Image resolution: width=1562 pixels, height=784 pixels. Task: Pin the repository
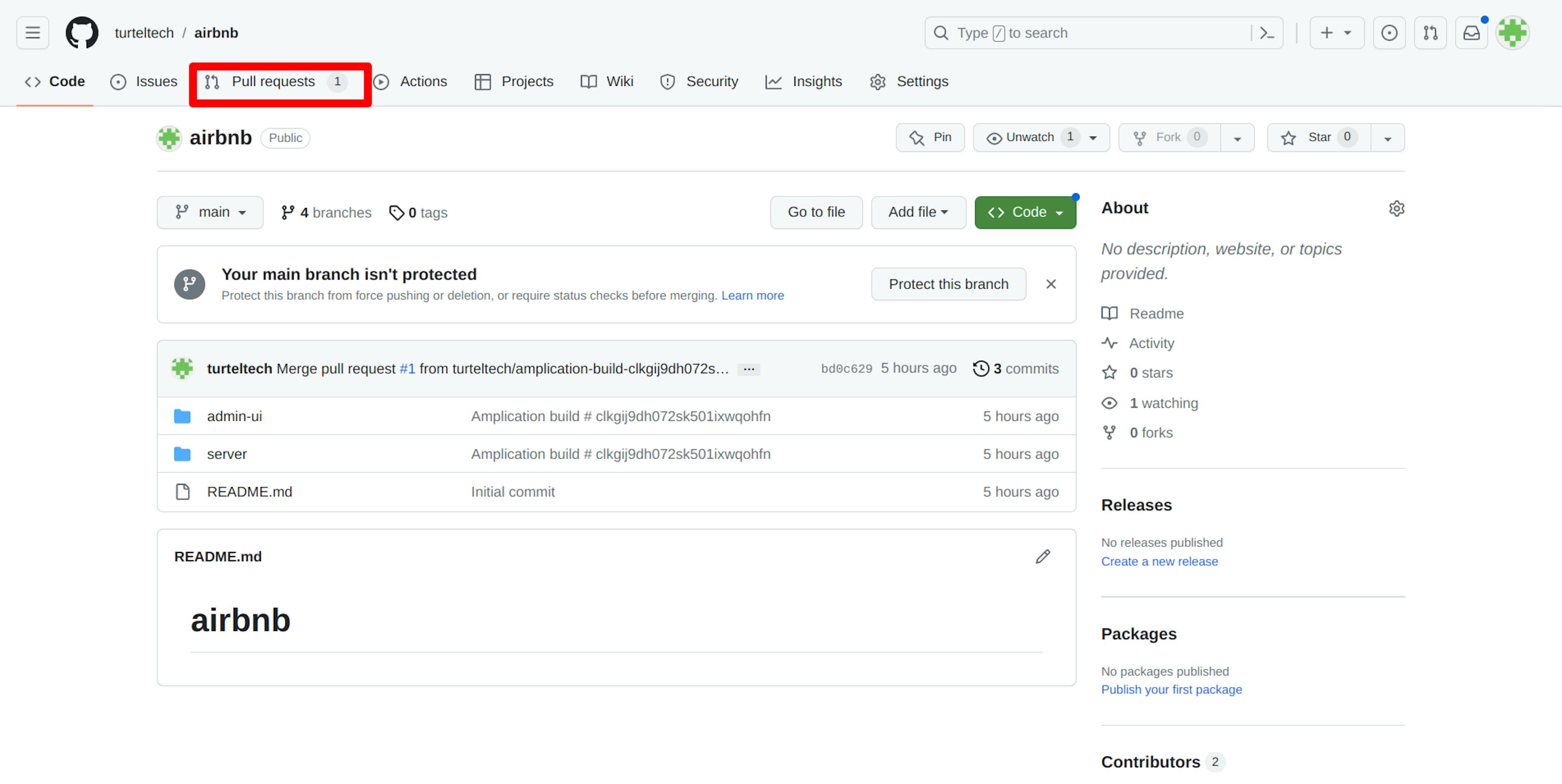(930, 137)
